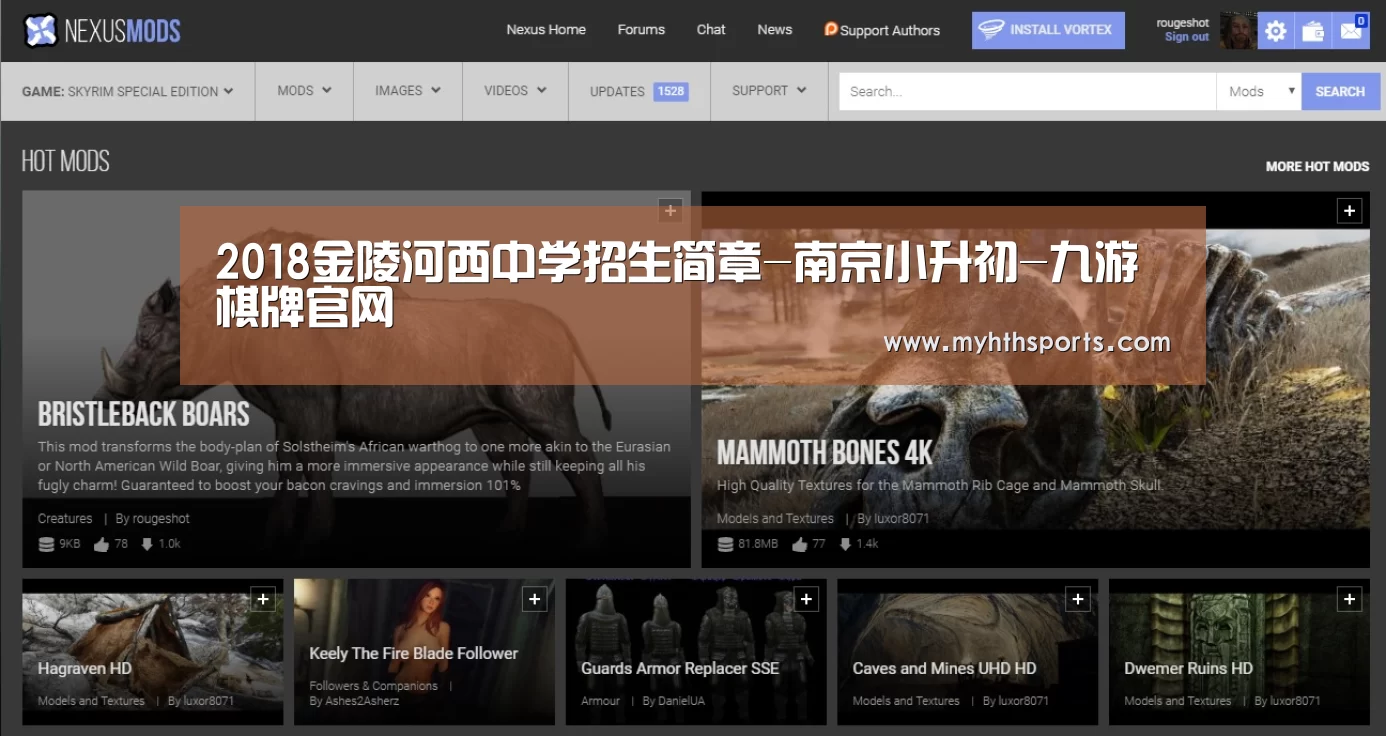1386x736 pixels.
Task: Click the Search button
Action: point(1340,91)
